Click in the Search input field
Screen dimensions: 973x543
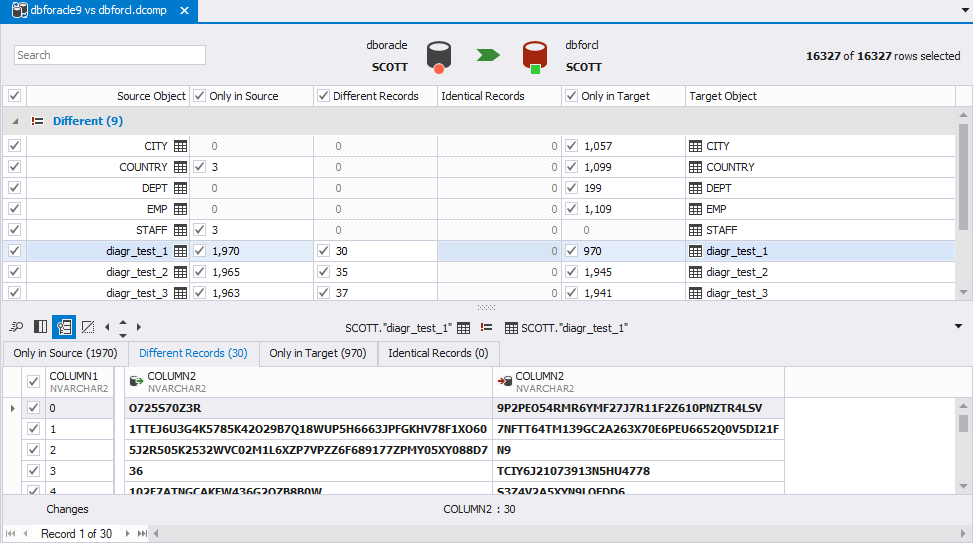click(x=110, y=55)
